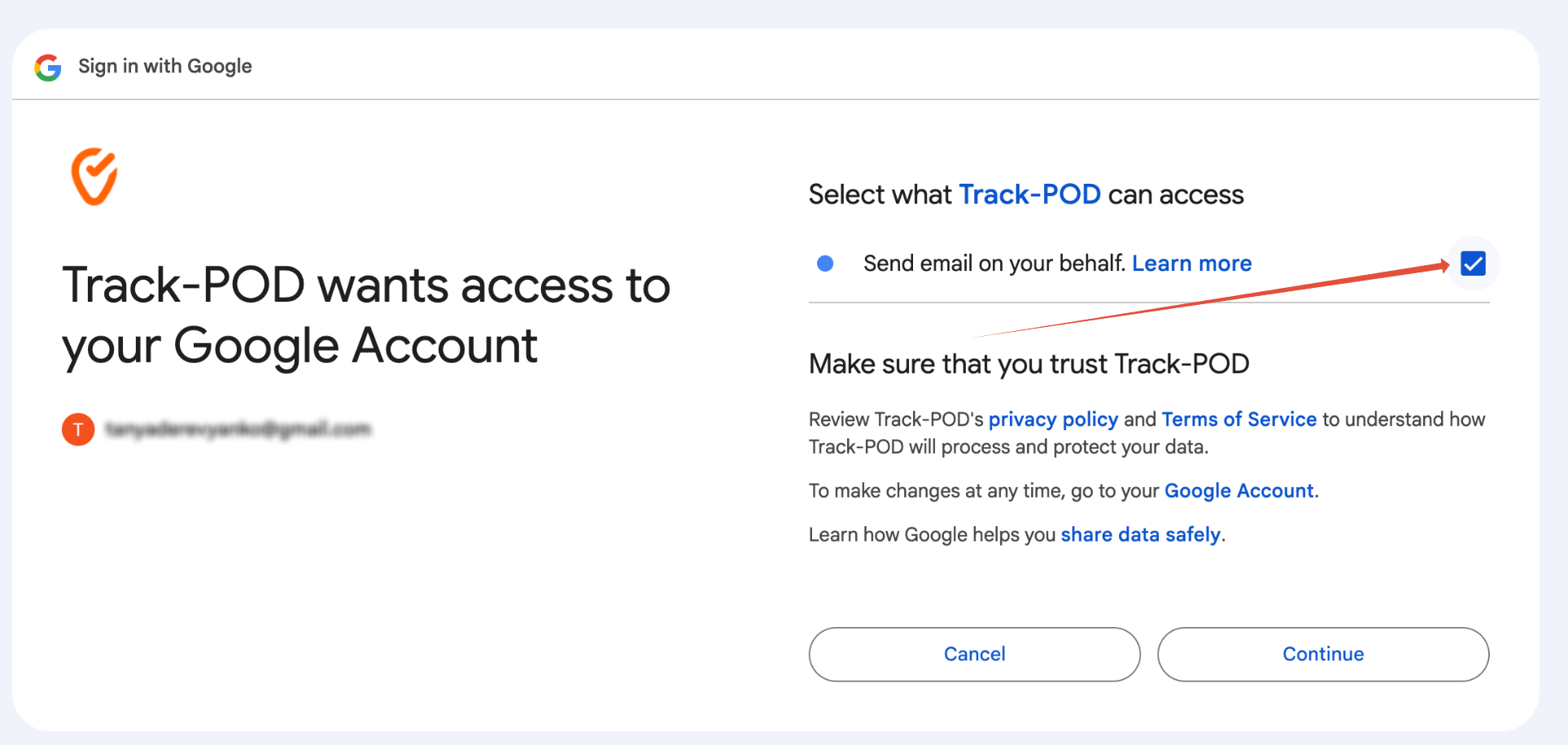Click the "Make sure that you trust" heading
1568x745 pixels.
(x=1029, y=364)
